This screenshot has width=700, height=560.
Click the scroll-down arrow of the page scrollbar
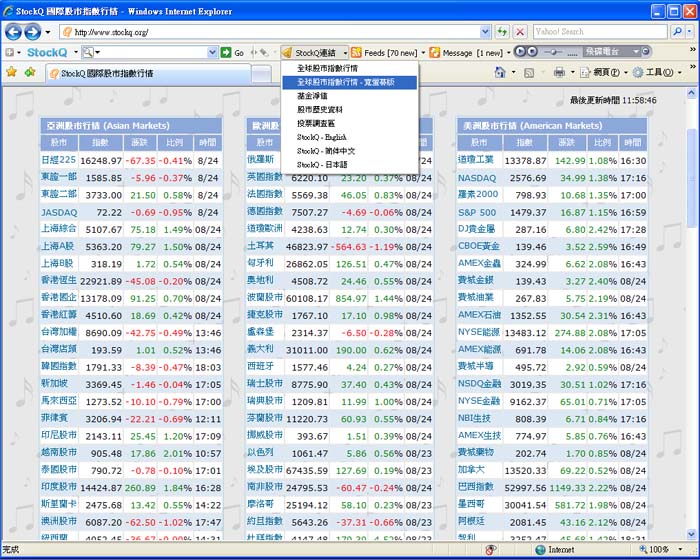point(692,534)
